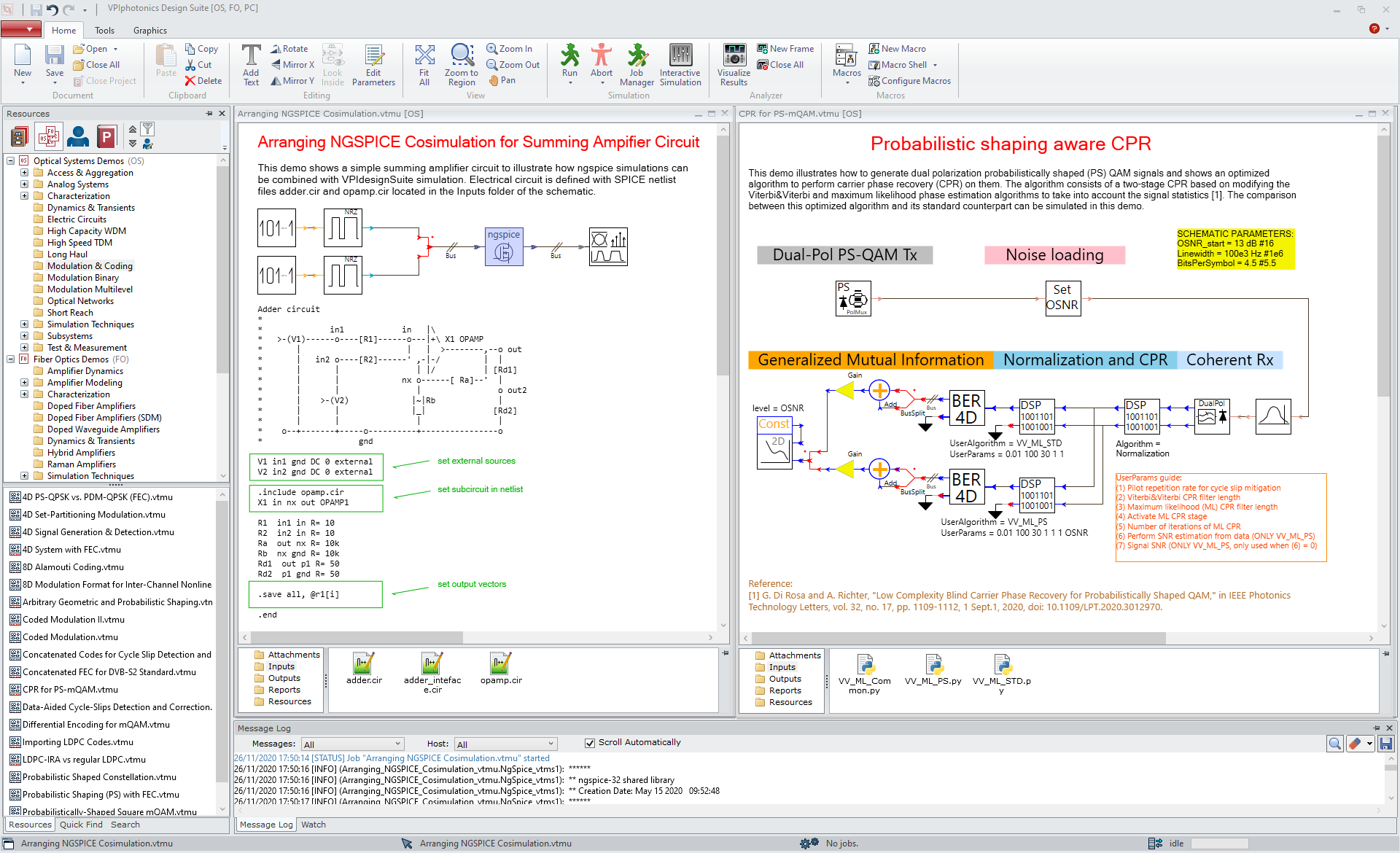The height and width of the screenshot is (853, 1400).
Task: Click the Zoom Out tool
Action: click(513, 65)
